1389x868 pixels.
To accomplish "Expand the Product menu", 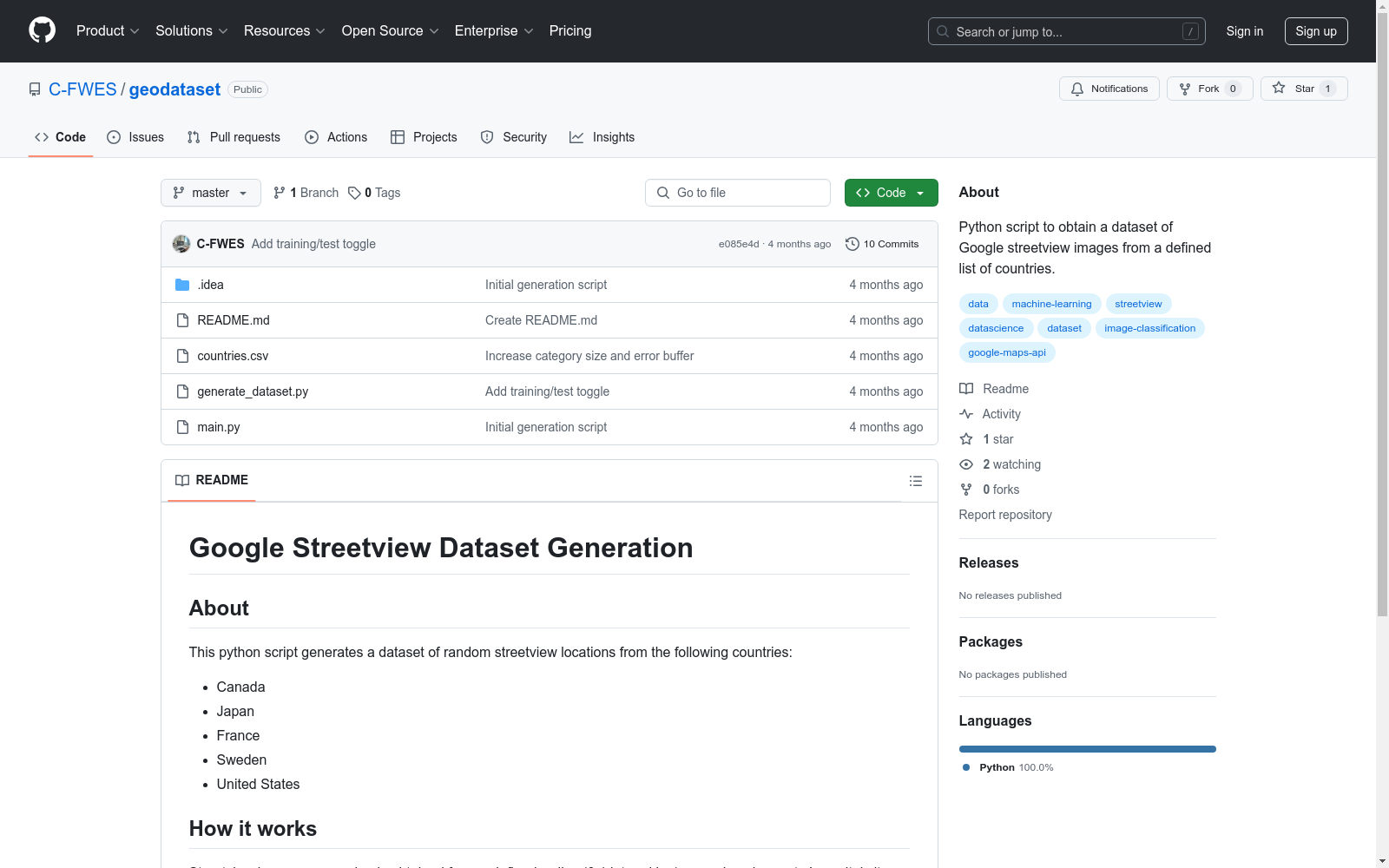I will [108, 31].
